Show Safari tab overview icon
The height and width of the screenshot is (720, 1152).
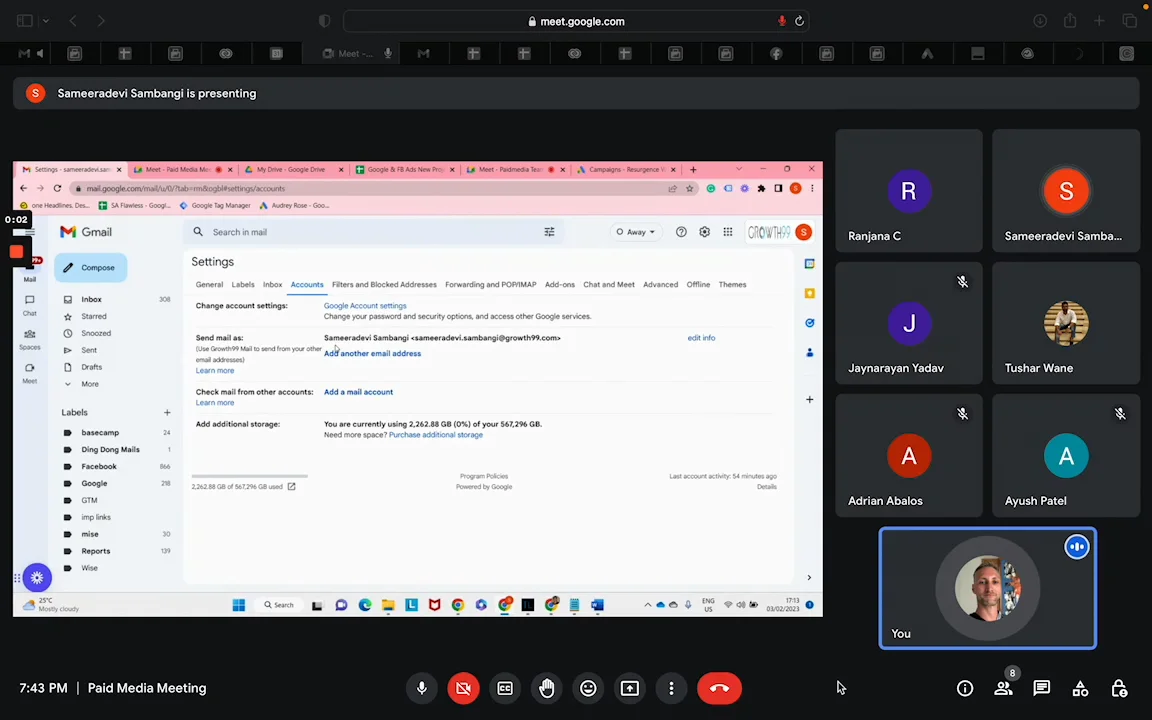1129,21
